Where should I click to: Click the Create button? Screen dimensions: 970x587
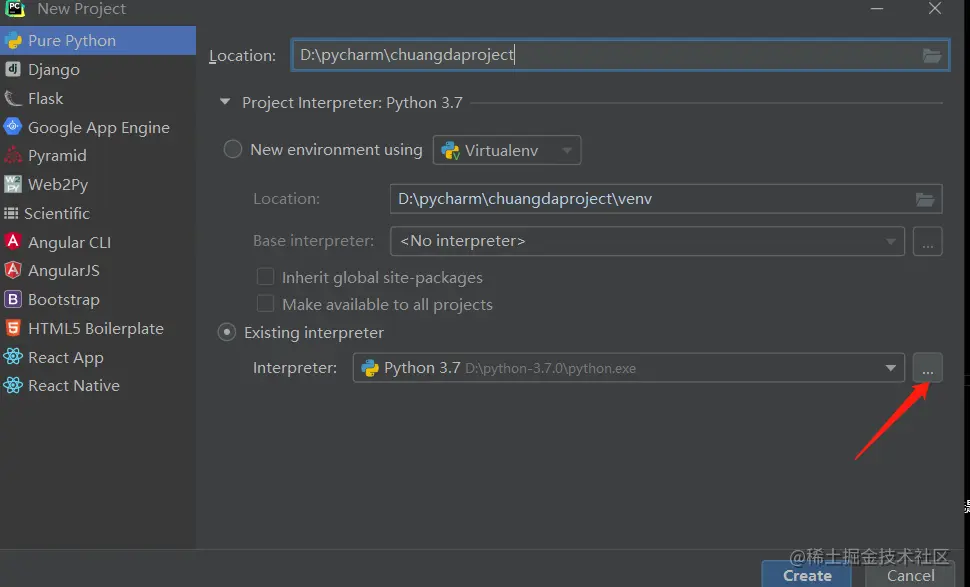[x=806, y=575]
